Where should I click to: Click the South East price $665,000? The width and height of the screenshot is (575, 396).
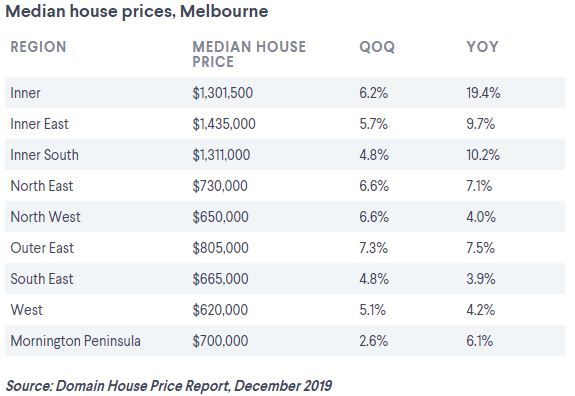(x=220, y=279)
